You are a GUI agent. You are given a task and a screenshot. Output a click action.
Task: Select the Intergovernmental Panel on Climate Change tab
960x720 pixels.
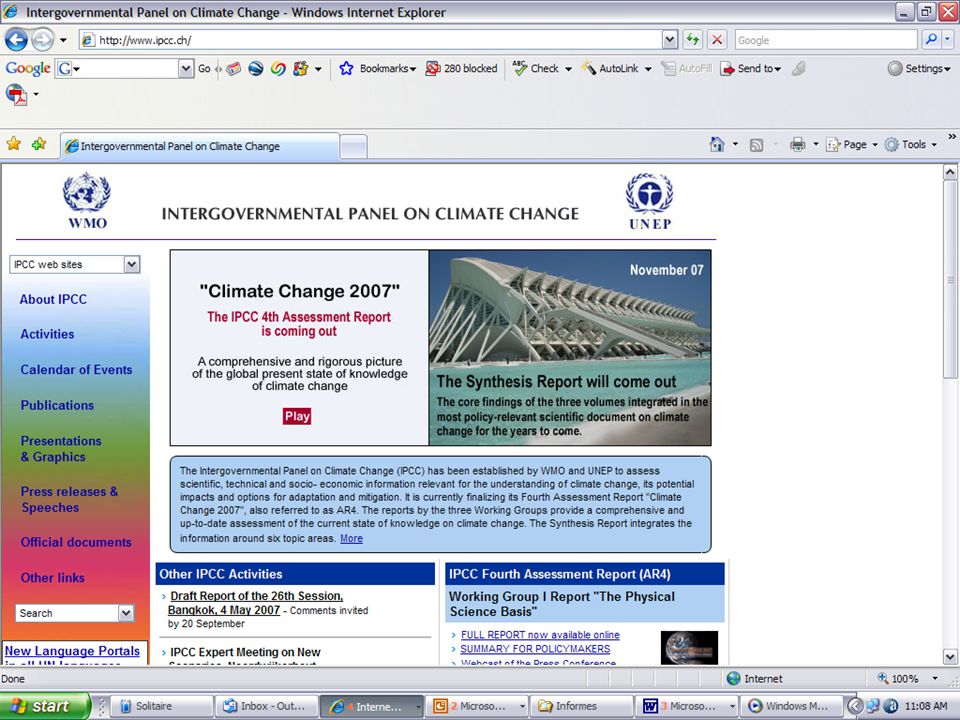point(200,146)
